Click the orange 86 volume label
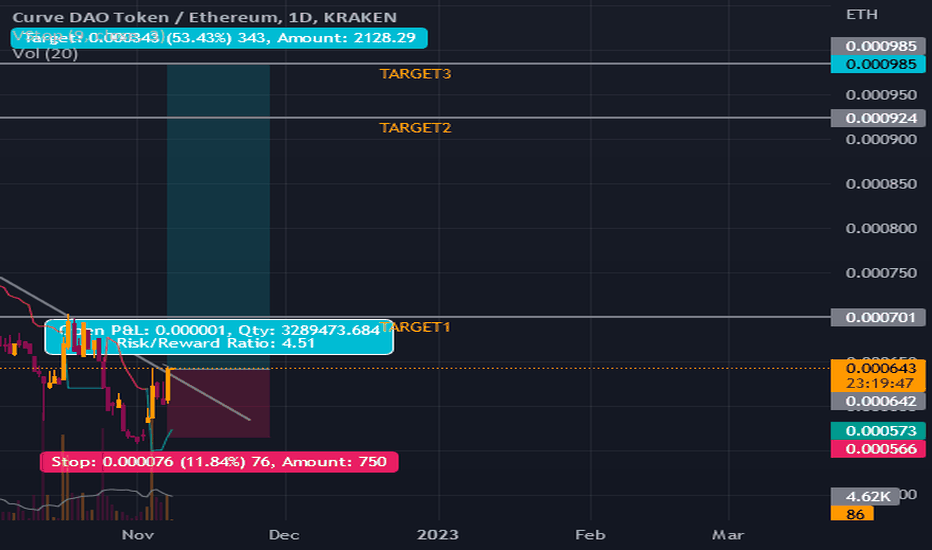Image resolution: width=932 pixels, height=550 pixels. (x=852, y=513)
